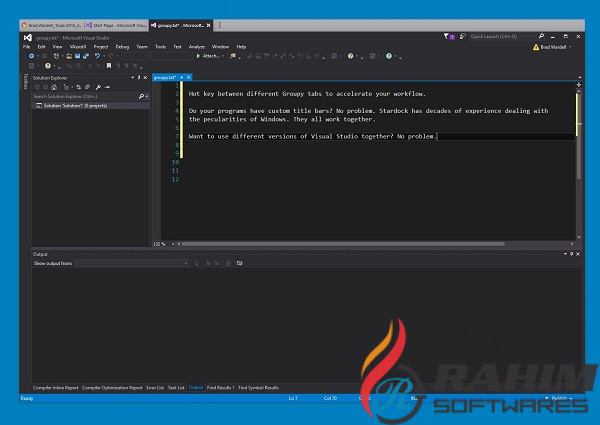Screen dimensions: 600x425
Task: Open the Tools menu
Action: point(160,47)
